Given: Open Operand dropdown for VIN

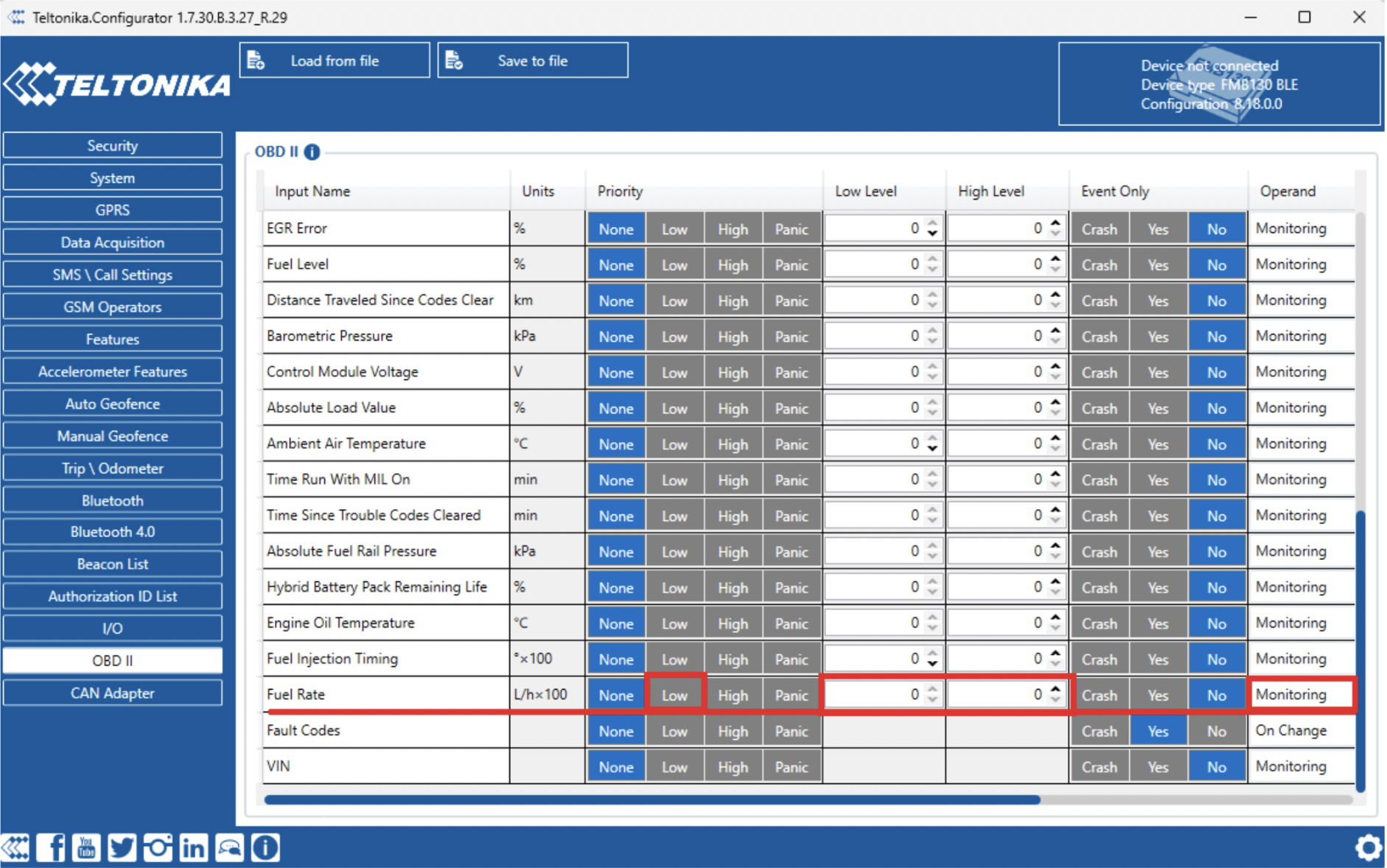Looking at the screenshot, I should [x=1302, y=766].
